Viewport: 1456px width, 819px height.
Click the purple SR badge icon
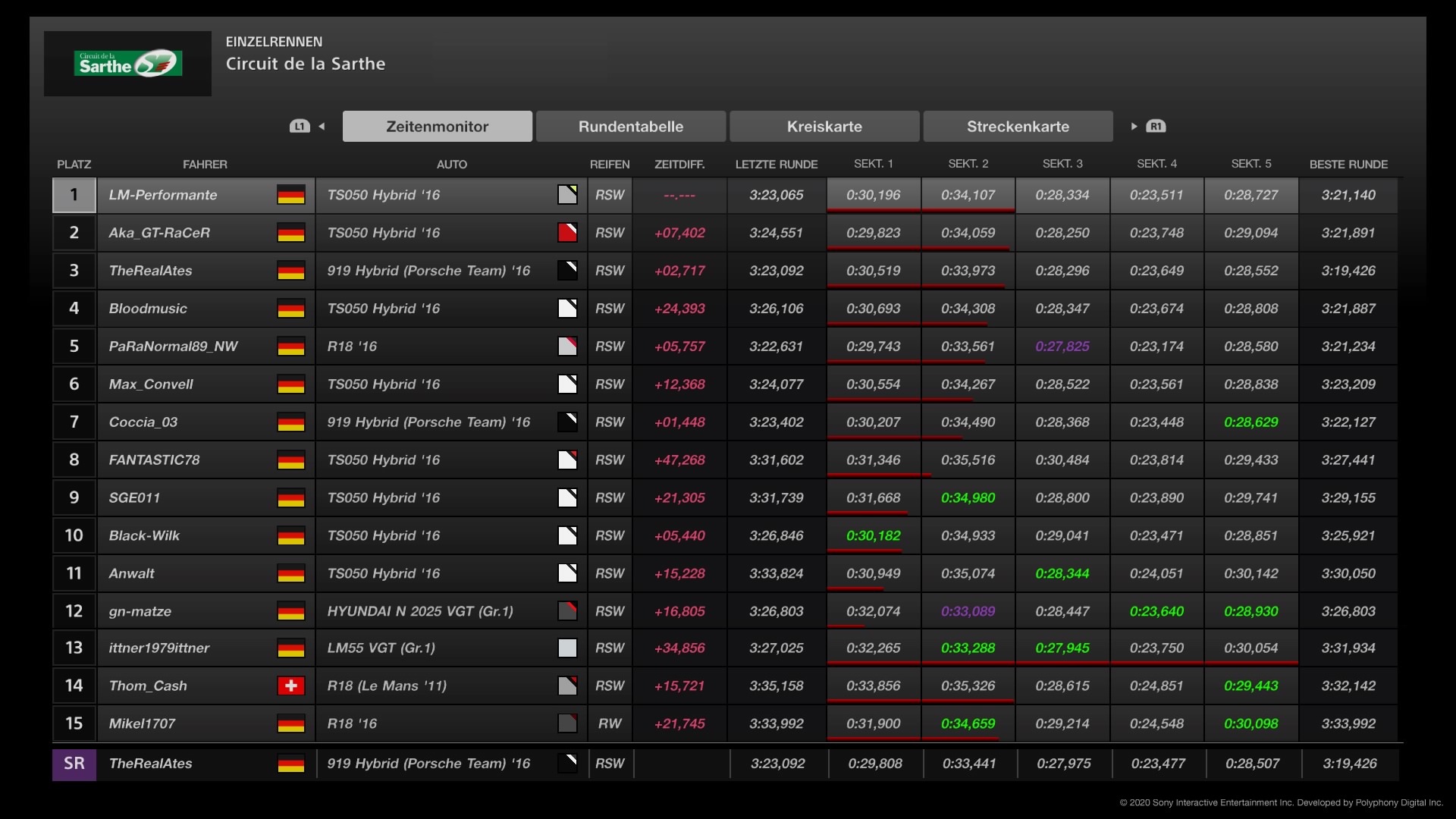pos(74,764)
